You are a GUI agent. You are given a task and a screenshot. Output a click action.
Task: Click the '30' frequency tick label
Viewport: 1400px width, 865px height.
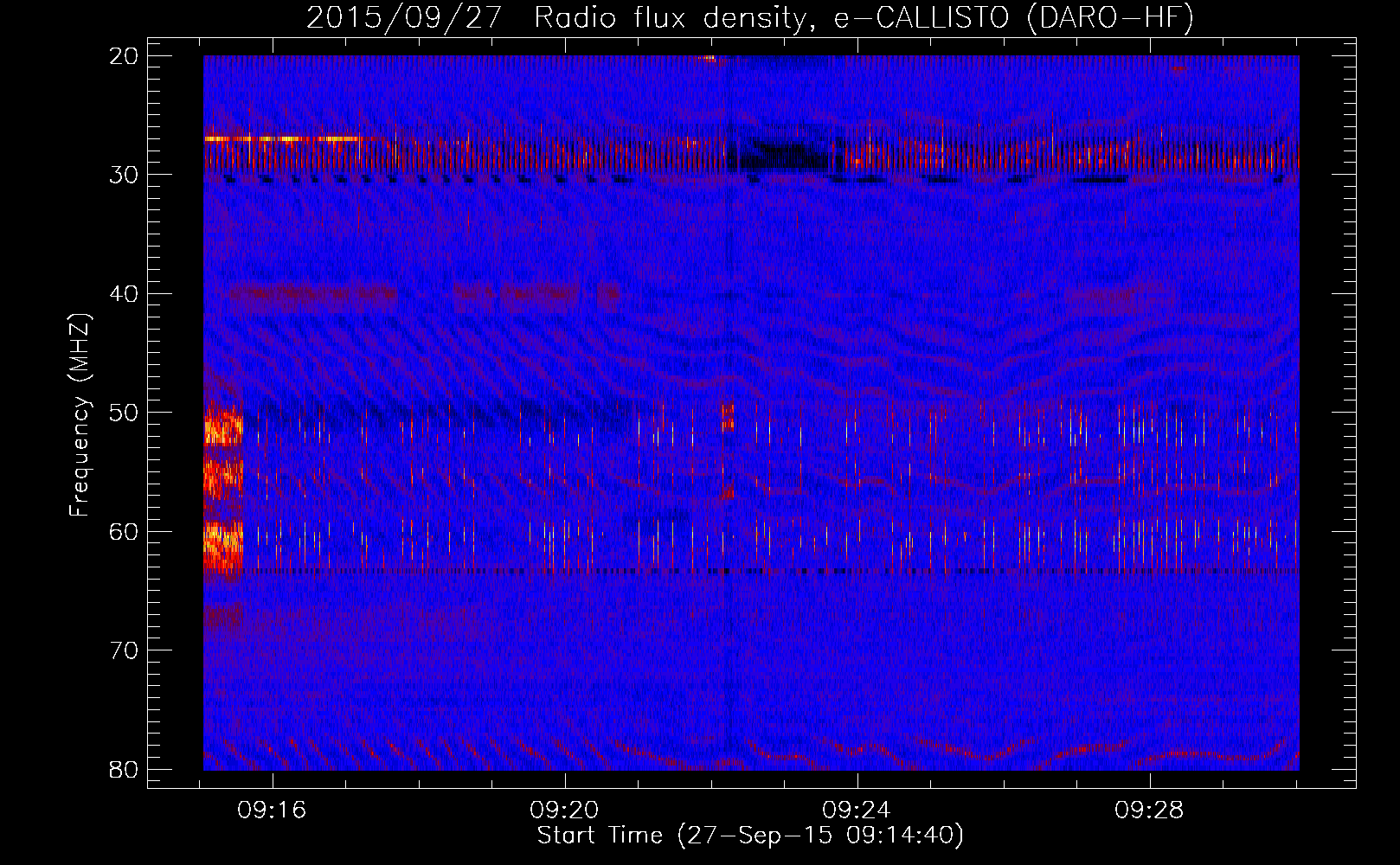[x=124, y=175]
